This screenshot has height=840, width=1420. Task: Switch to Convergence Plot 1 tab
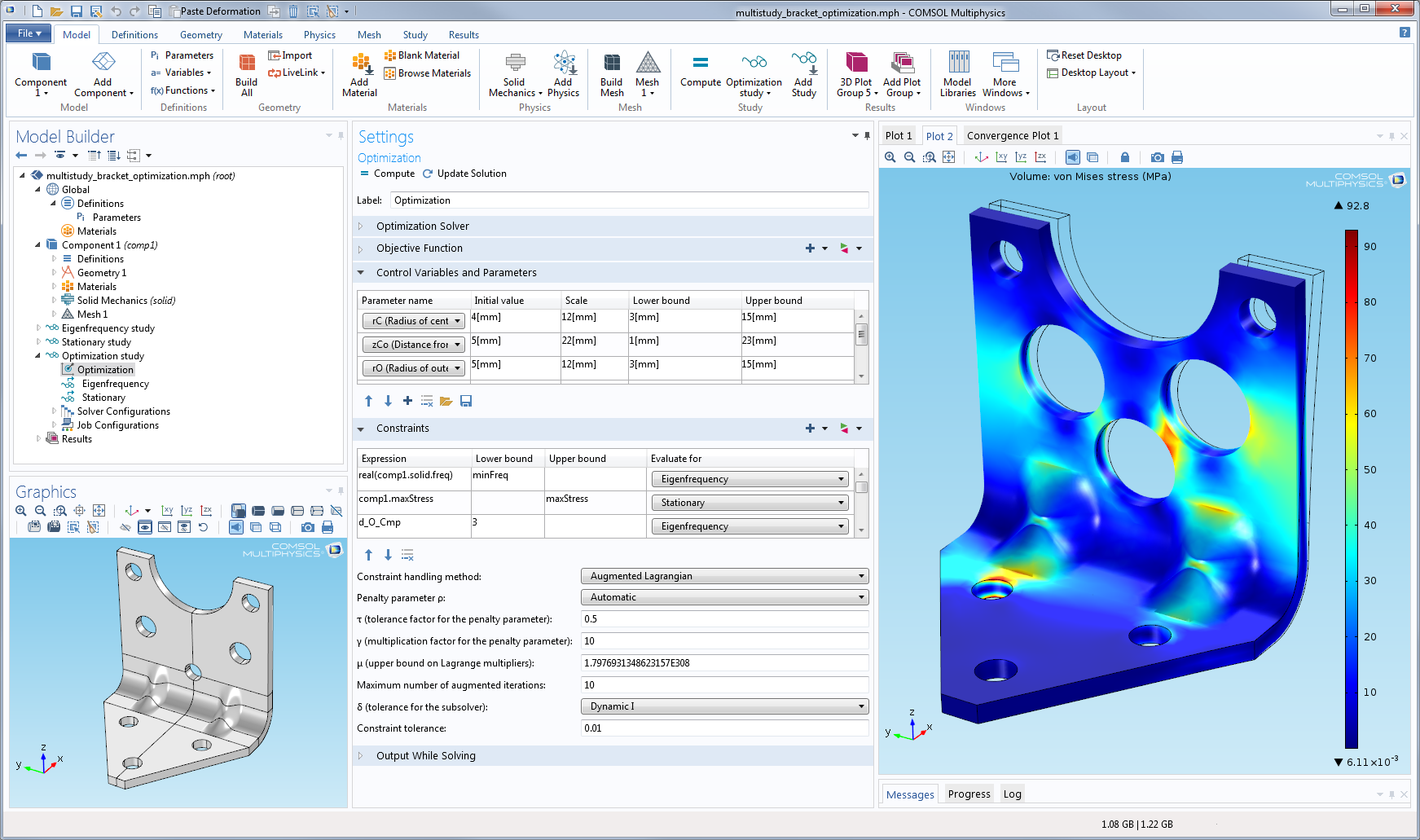point(1013,136)
